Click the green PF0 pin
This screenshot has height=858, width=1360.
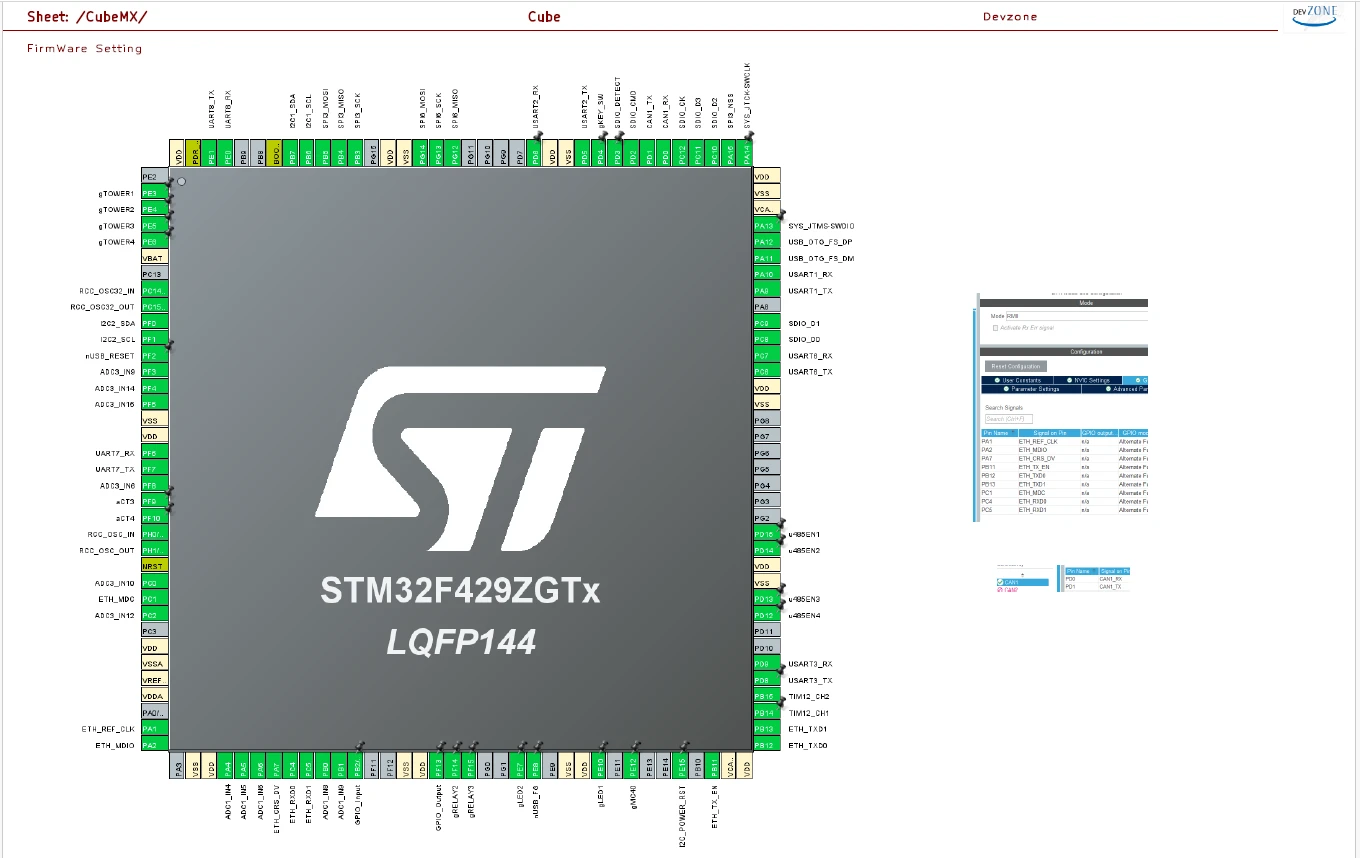(155, 323)
